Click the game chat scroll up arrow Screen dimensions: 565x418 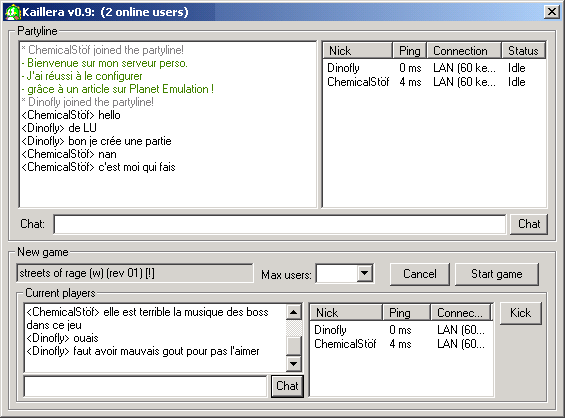pyautogui.click(x=294, y=312)
